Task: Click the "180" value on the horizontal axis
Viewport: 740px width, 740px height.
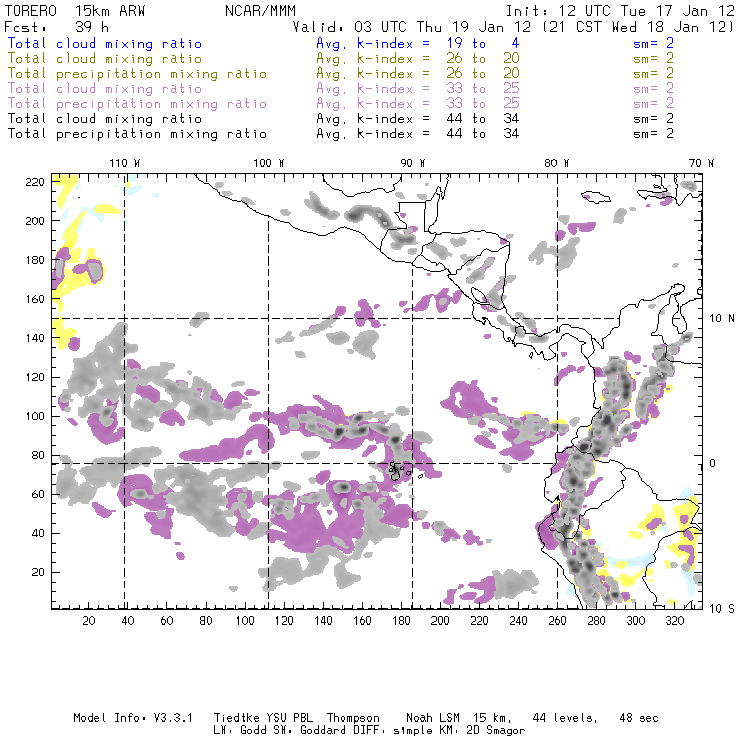Action: click(x=401, y=621)
